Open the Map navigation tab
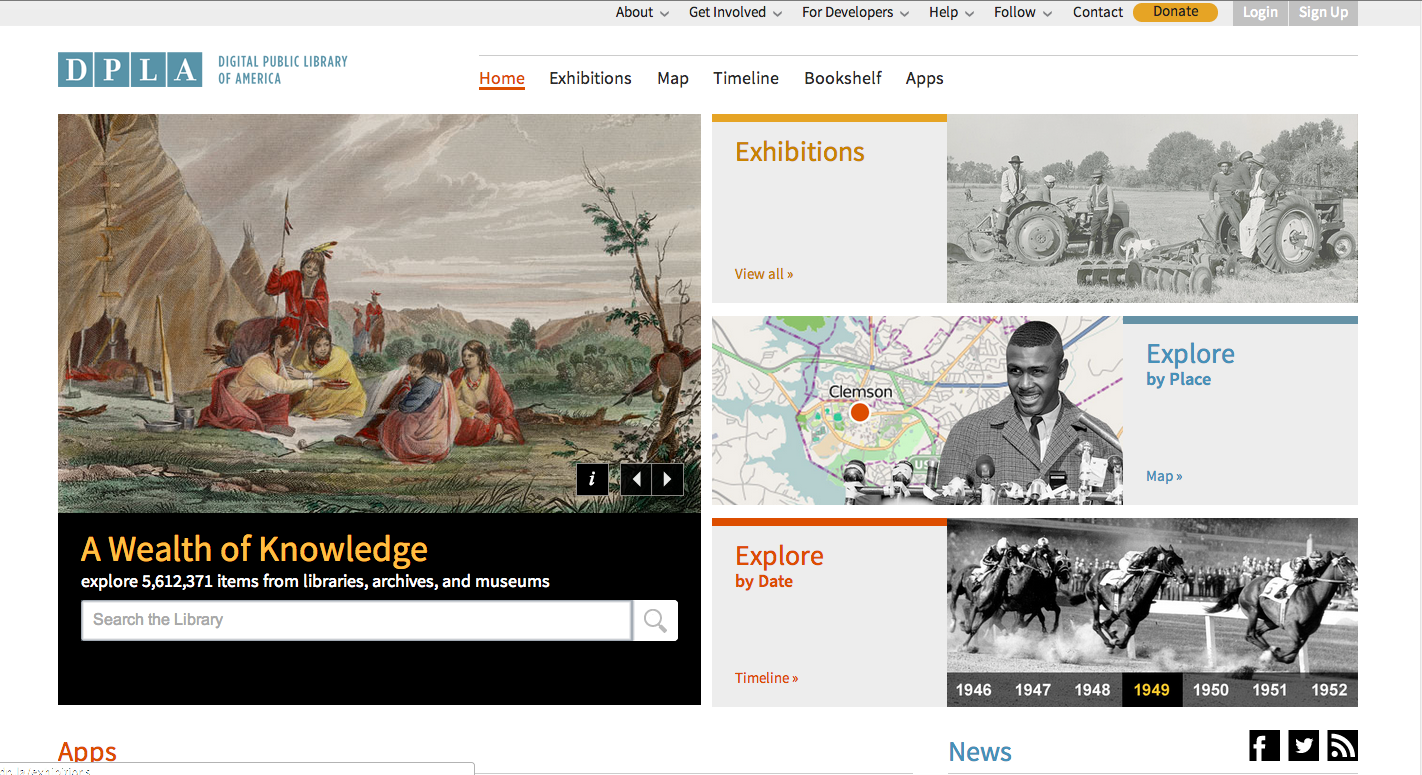The height and width of the screenshot is (775, 1422). point(673,78)
